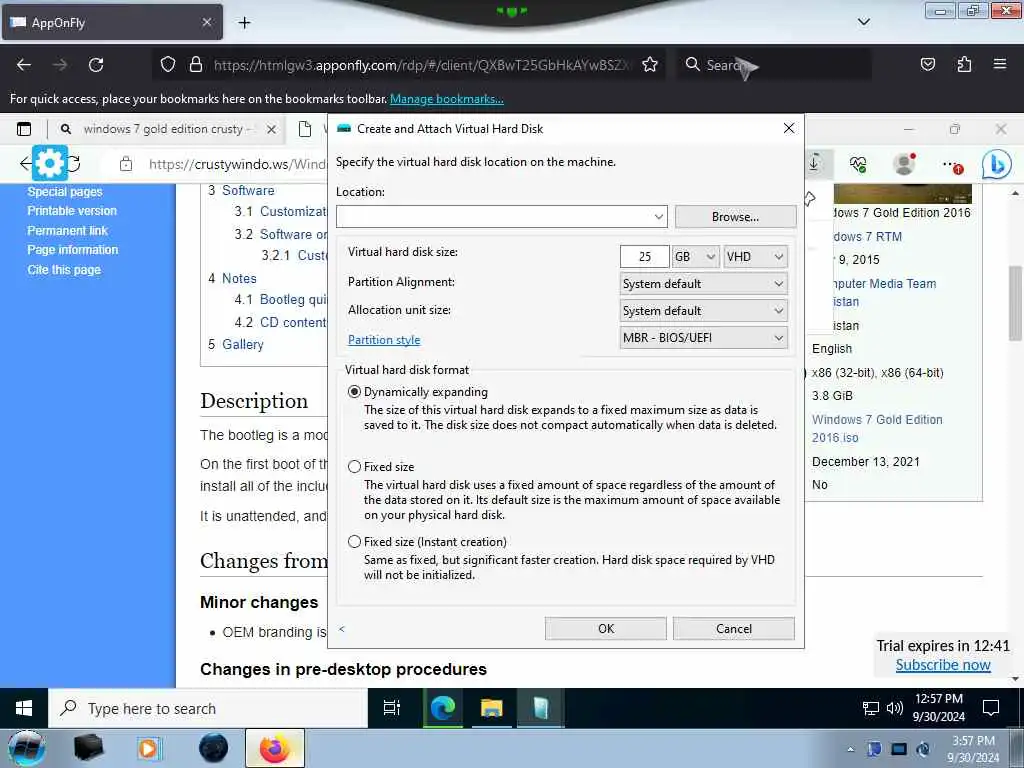The image size is (1024, 768).
Task: Open Page information sidebar link
Action: tap(72, 250)
